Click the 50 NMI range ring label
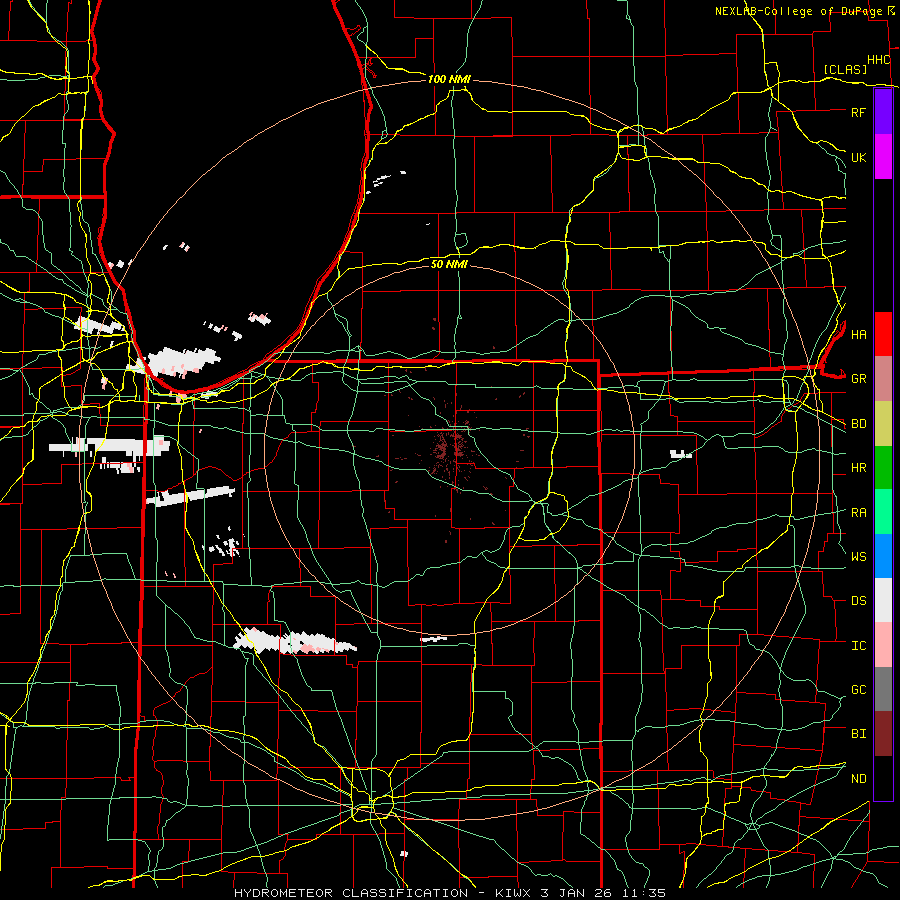This screenshot has width=900, height=900. (449, 264)
